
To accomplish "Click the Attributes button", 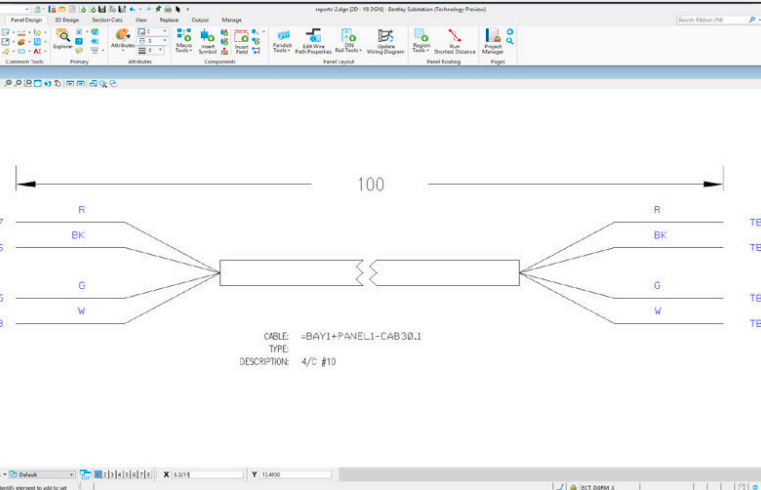I will coord(123,39).
